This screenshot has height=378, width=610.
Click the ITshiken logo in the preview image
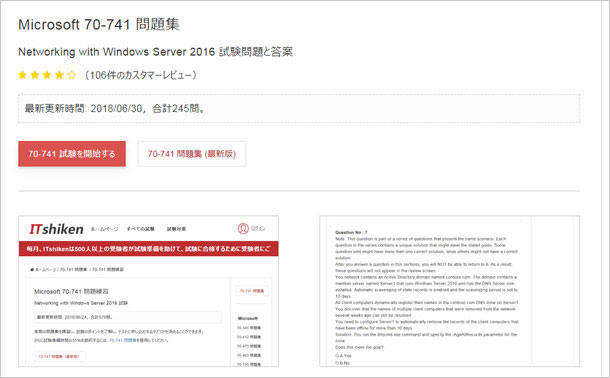[x=56, y=229]
